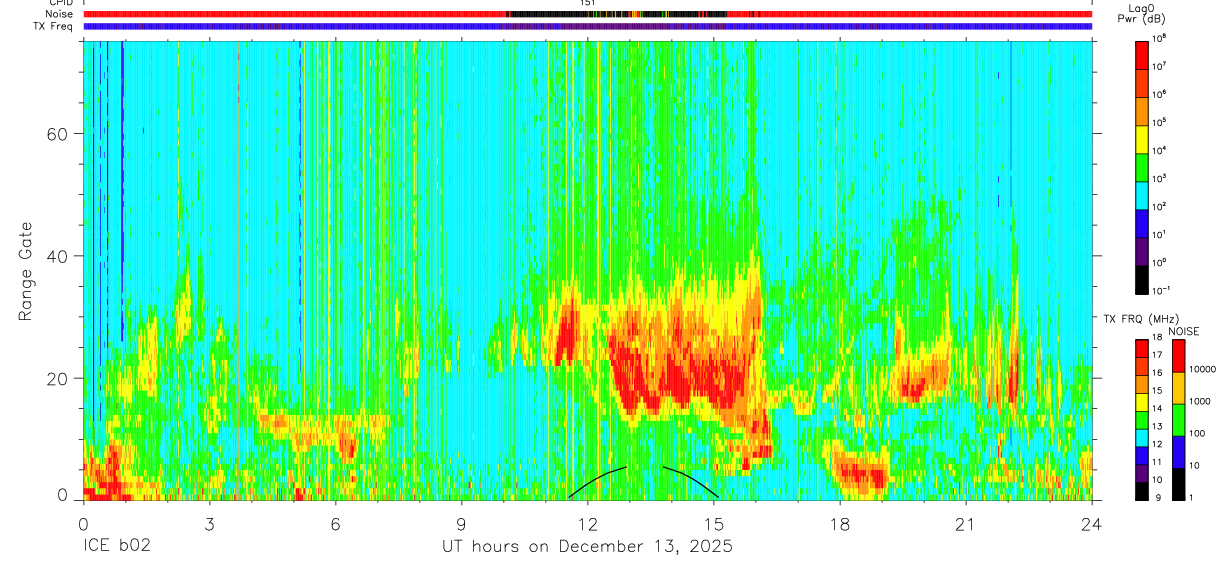Click the dark section of the Noise strip near midday
This screenshot has width=1228, height=567.
[617, 14]
